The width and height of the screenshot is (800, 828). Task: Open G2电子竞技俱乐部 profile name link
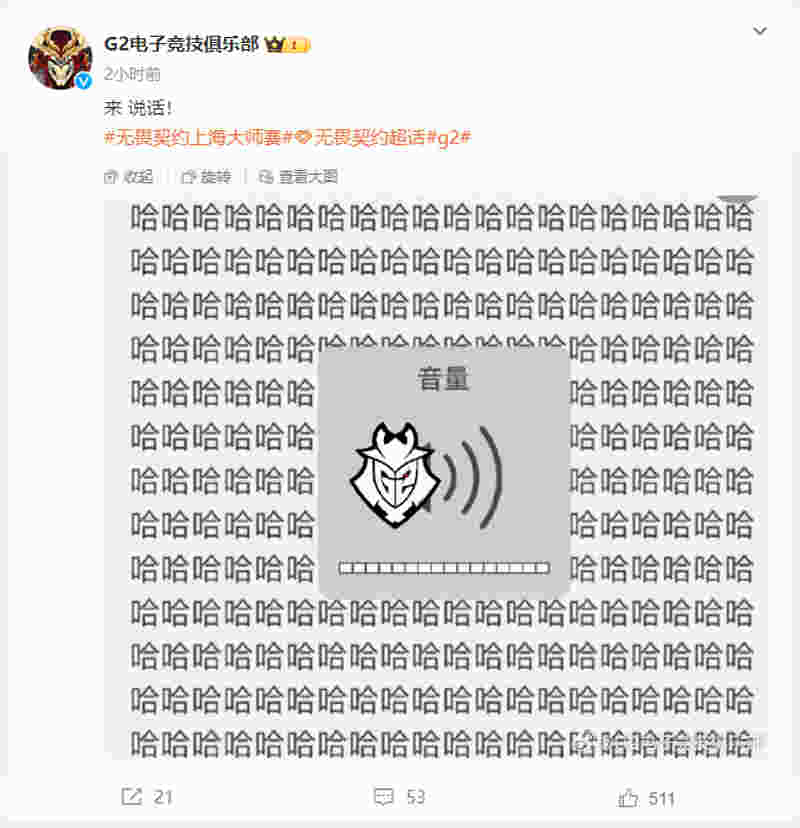pos(182,44)
